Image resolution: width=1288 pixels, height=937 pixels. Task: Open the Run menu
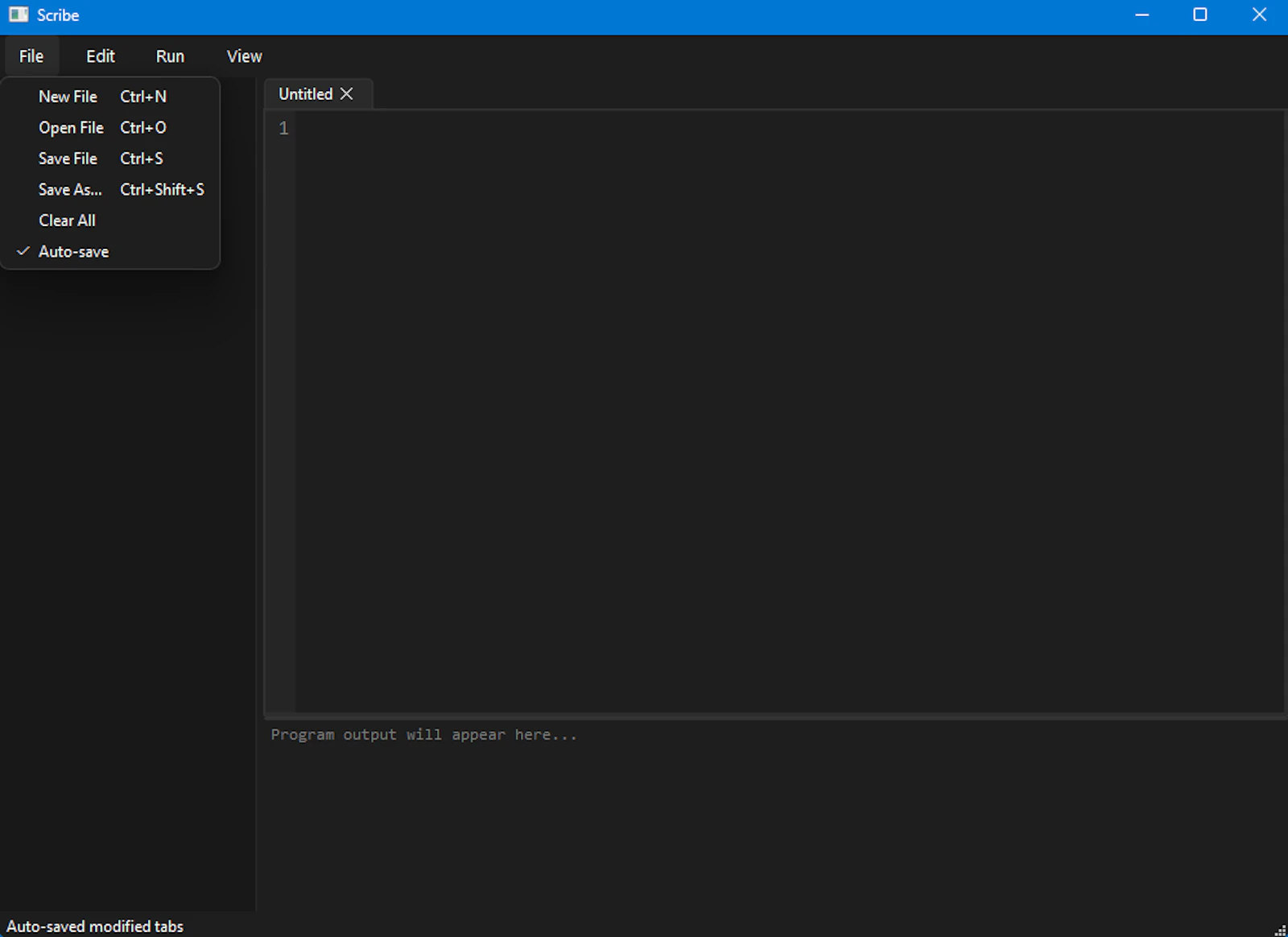point(170,56)
